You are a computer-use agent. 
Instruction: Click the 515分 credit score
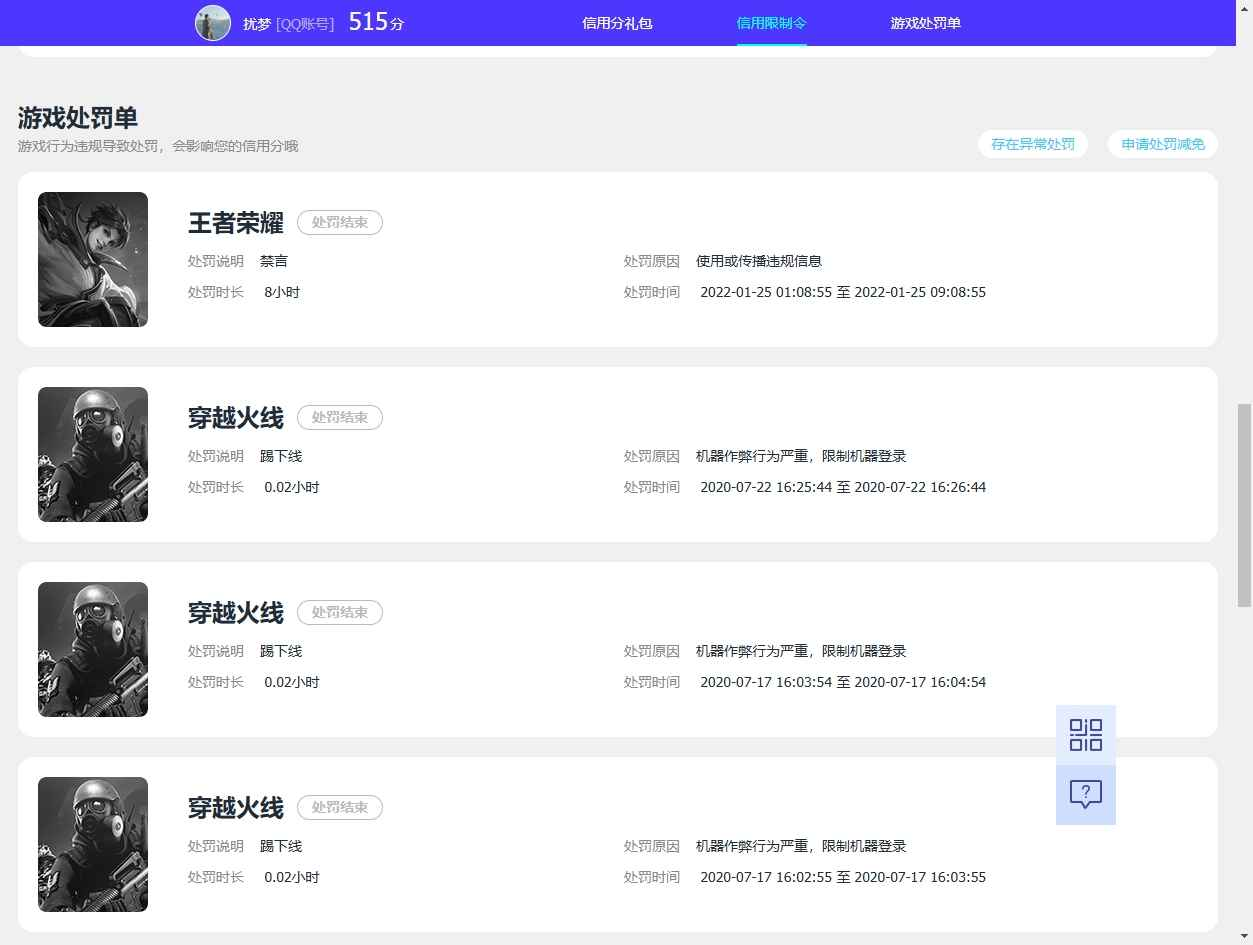376,22
